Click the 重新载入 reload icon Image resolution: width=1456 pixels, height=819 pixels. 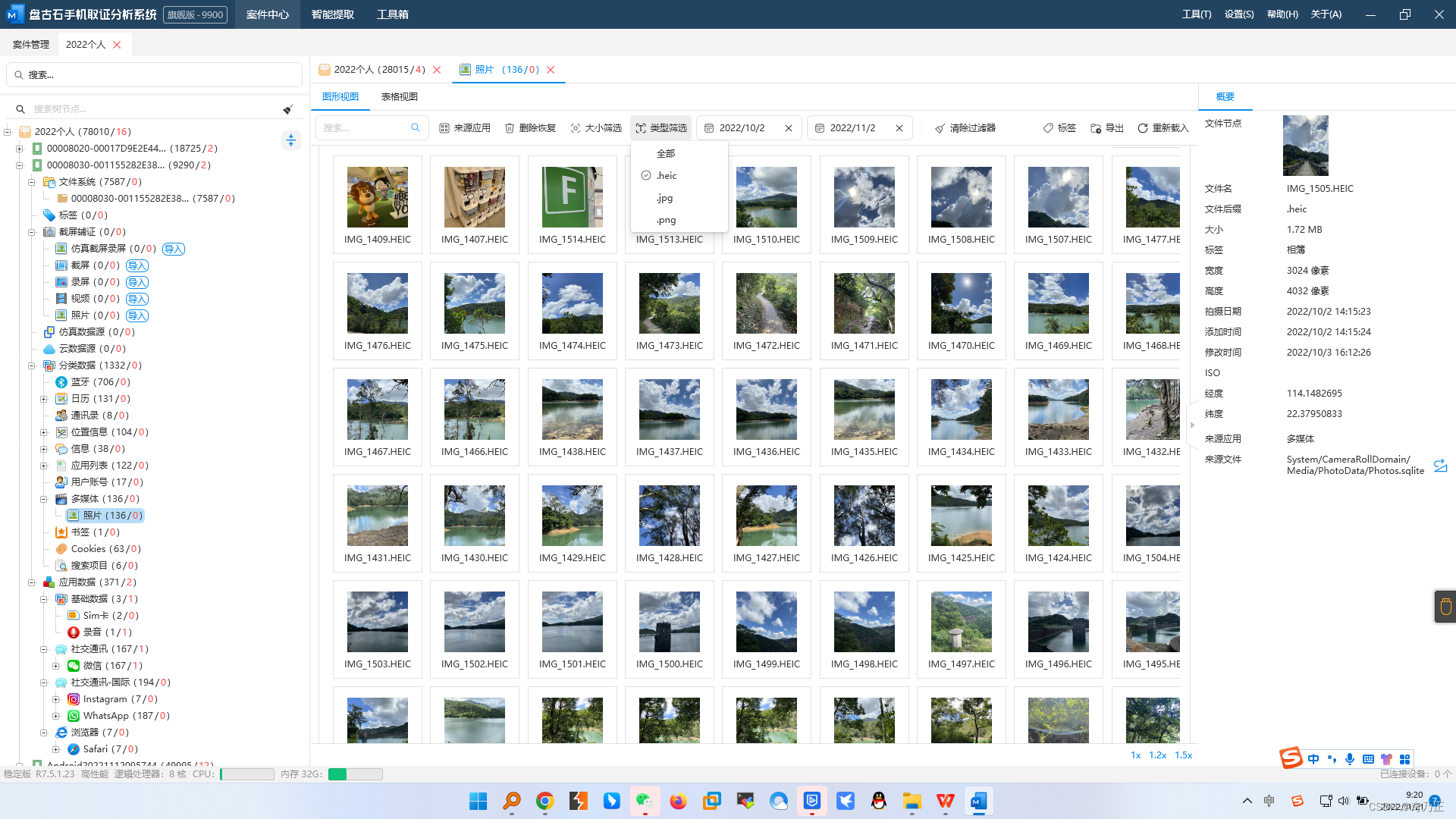[x=1143, y=128]
